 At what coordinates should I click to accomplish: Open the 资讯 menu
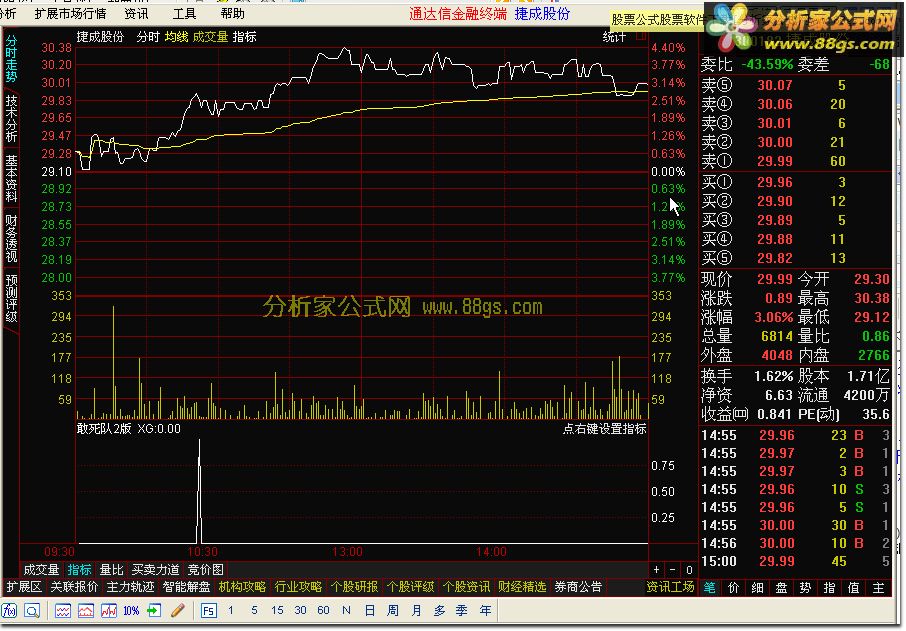[x=136, y=13]
